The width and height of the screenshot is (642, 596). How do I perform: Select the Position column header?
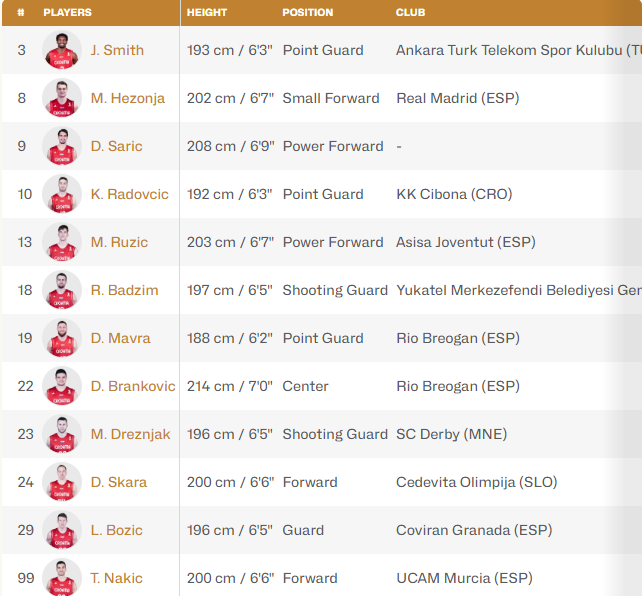(308, 13)
